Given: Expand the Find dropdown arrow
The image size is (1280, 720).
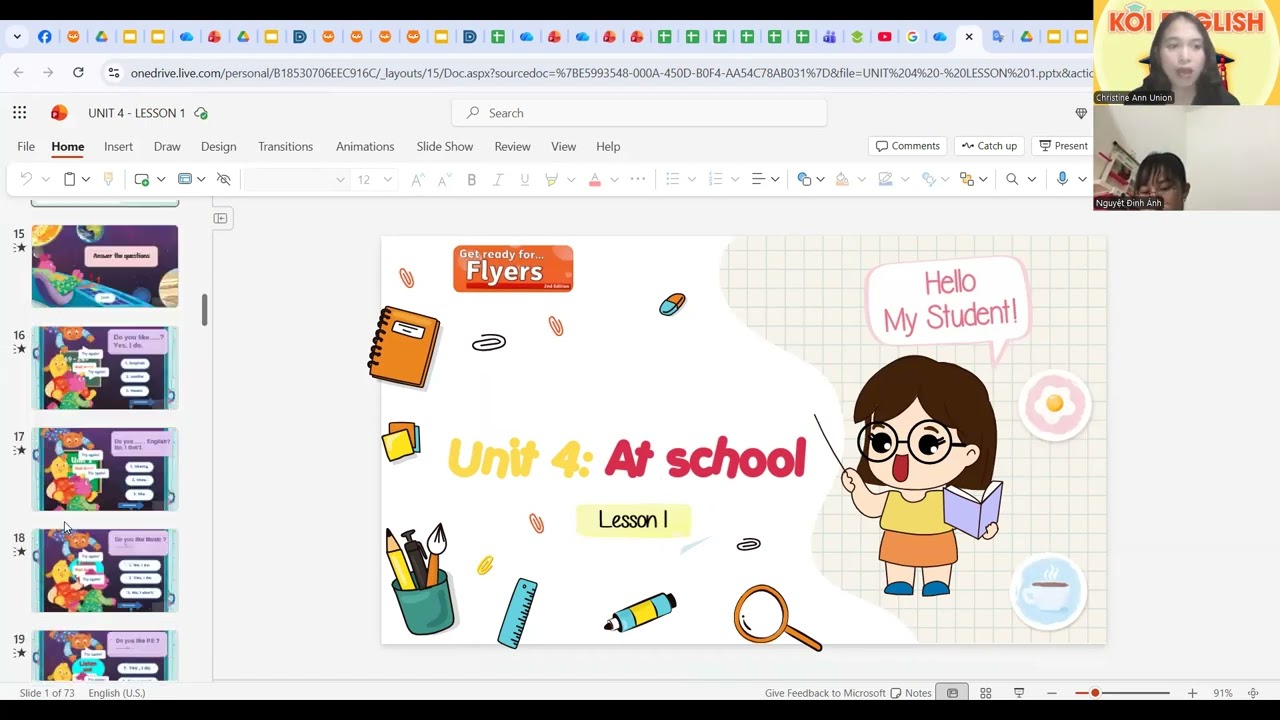Looking at the screenshot, I should pos(1031,179).
